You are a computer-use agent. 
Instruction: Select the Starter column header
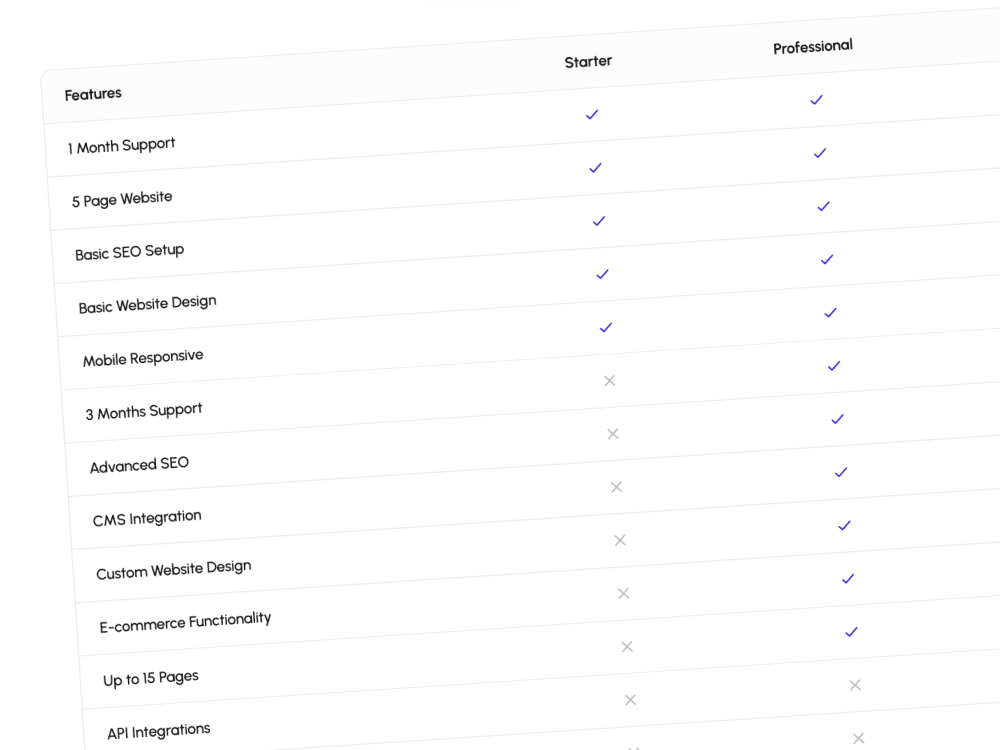coord(588,61)
